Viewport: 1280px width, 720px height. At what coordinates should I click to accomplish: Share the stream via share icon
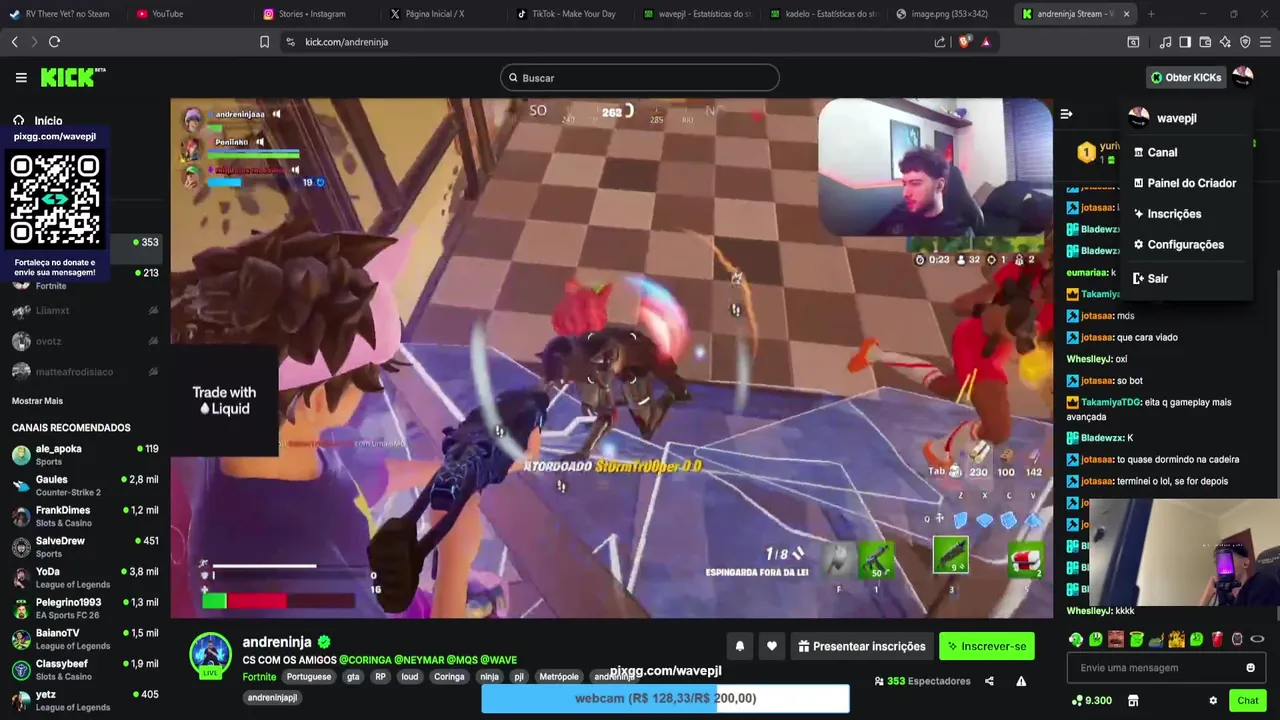(x=989, y=681)
